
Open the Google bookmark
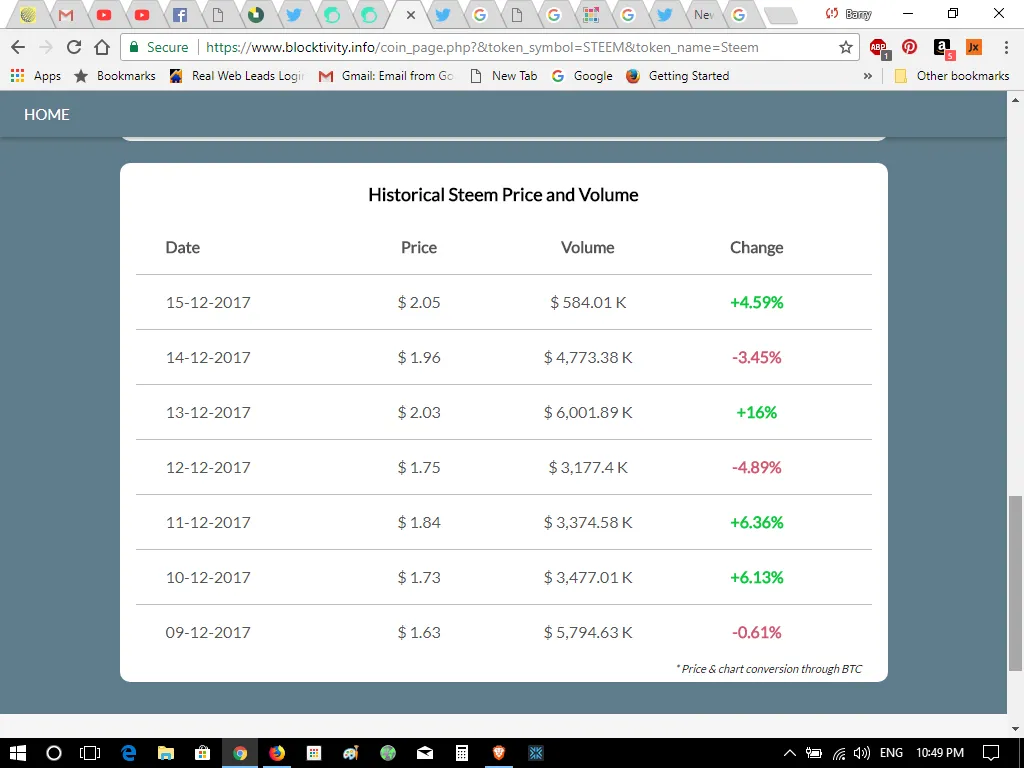pos(582,76)
